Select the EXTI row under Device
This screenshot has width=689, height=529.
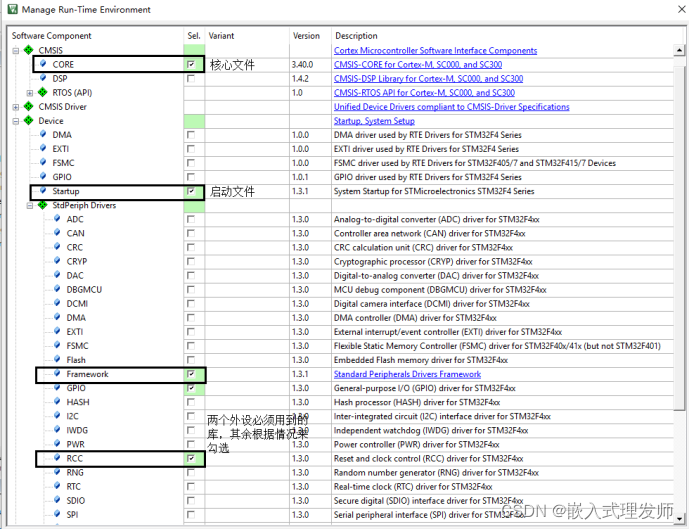[61, 149]
